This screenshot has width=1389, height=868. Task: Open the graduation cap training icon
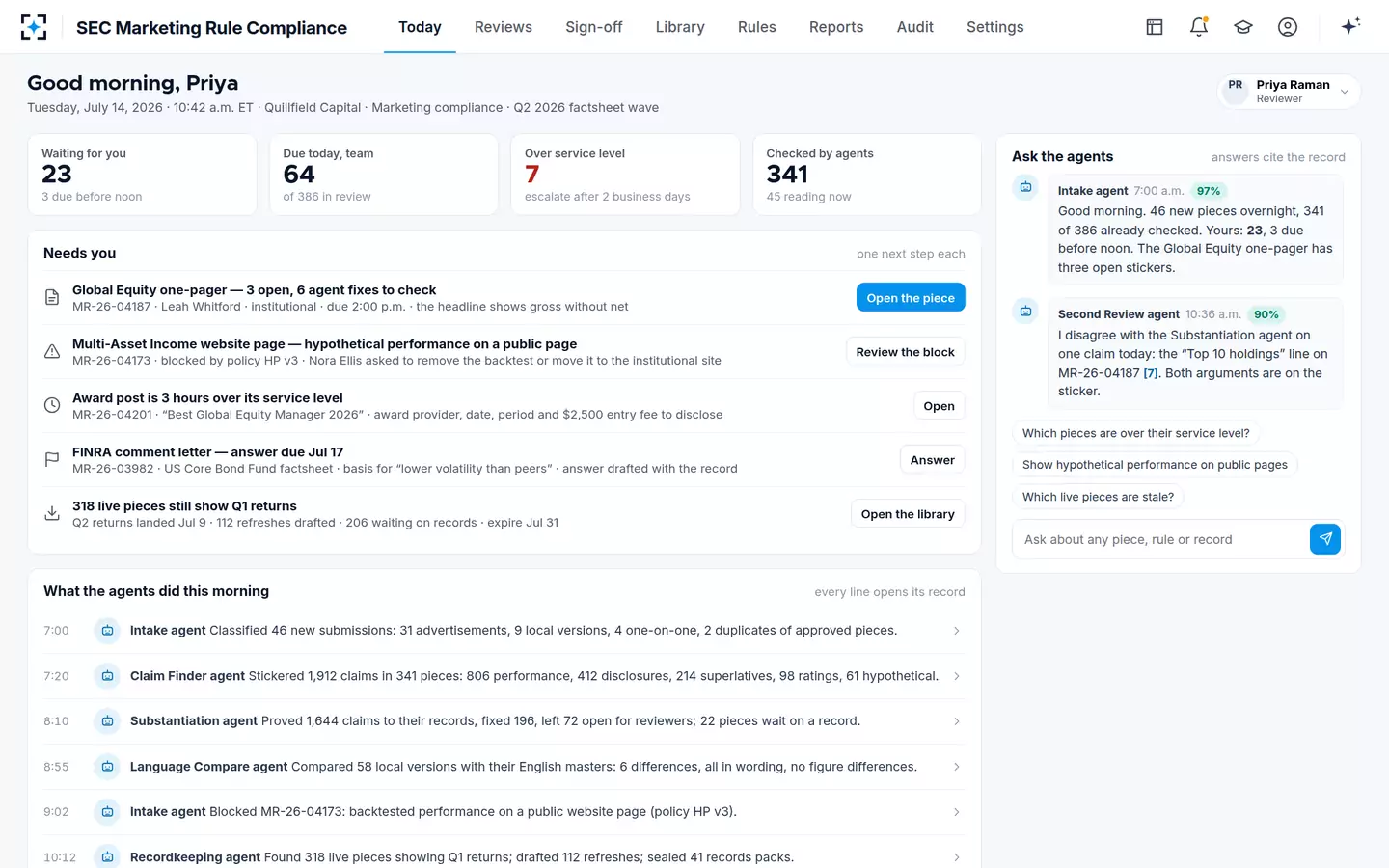(x=1243, y=27)
